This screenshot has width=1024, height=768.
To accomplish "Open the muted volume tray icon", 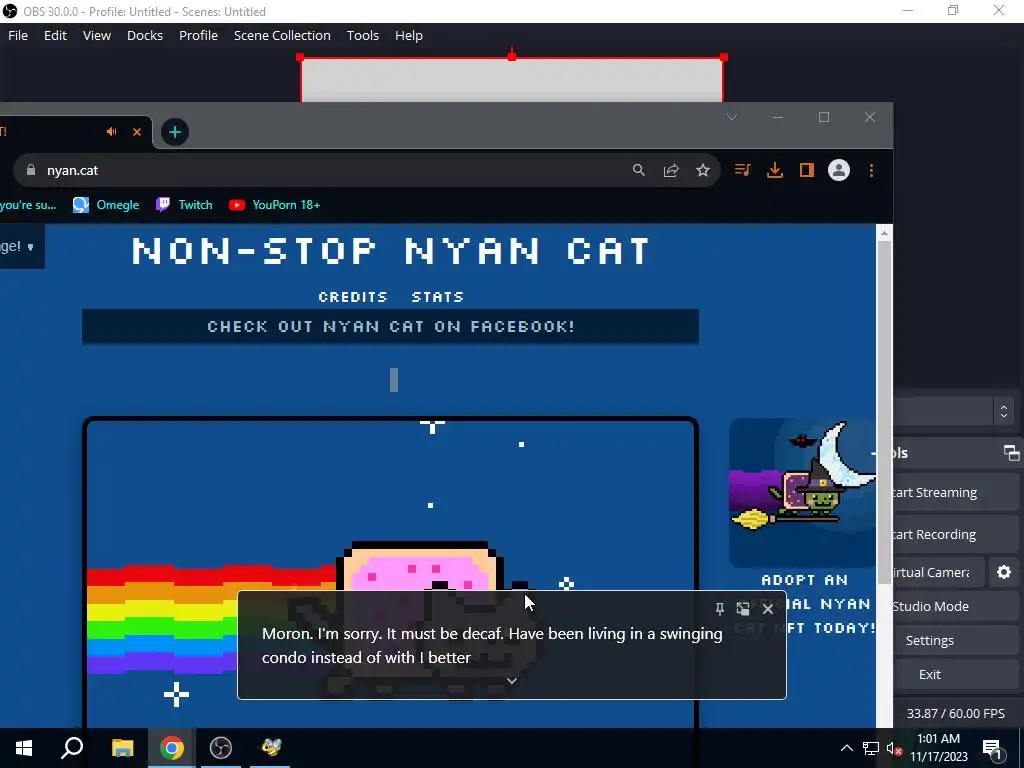I will 894,748.
